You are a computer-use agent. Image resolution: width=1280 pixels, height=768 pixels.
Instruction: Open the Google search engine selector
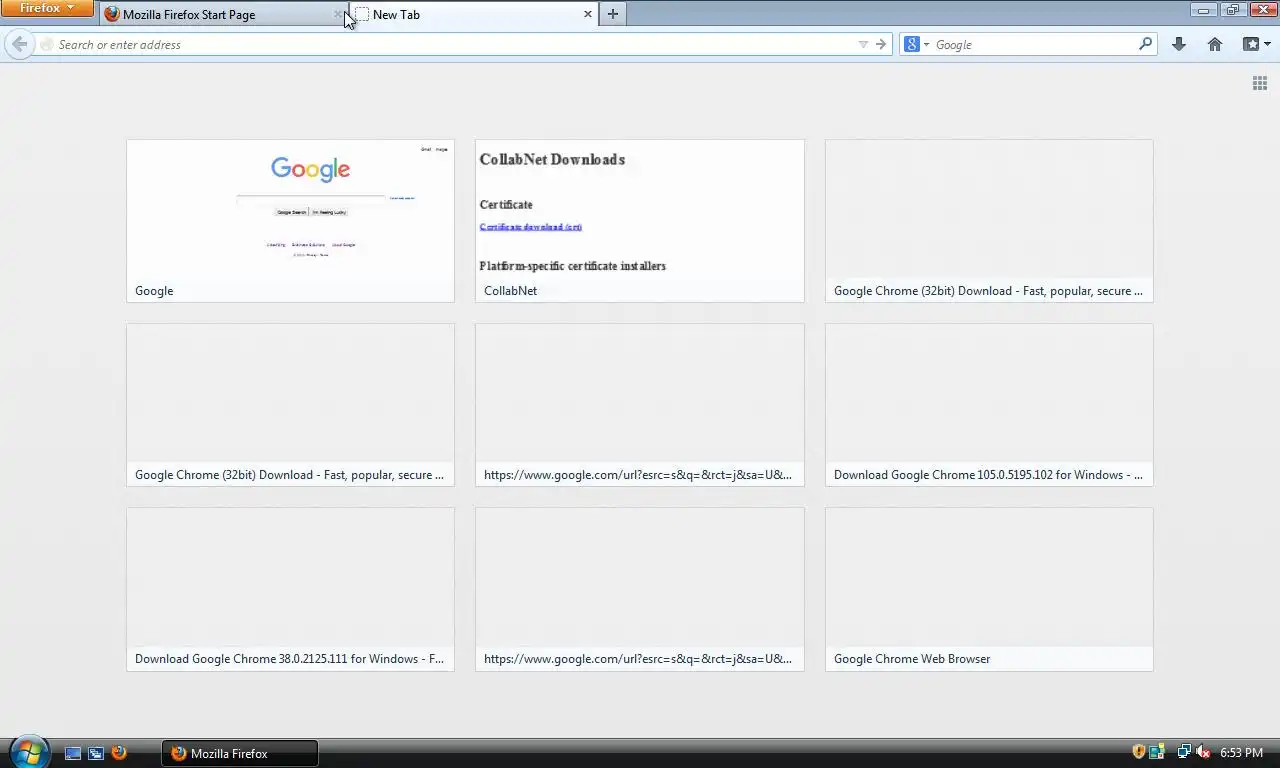point(916,44)
